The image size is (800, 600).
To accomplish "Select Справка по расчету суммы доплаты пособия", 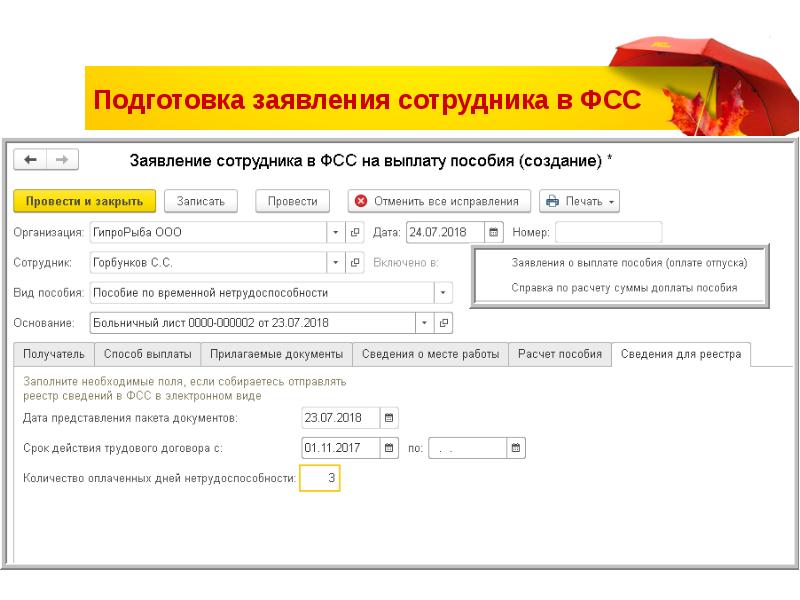I will pyautogui.click(x=624, y=287).
